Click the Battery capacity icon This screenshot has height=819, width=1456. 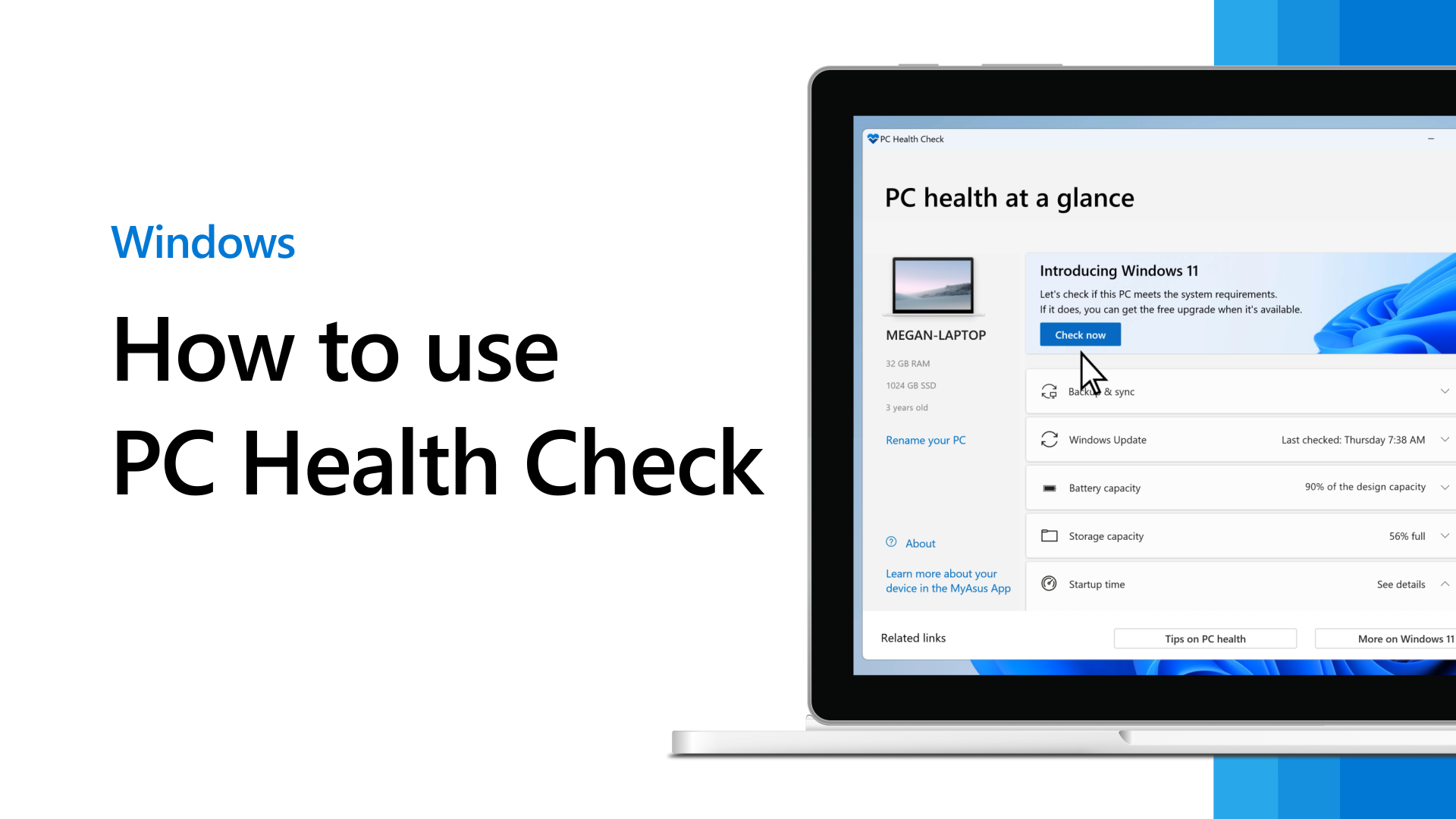(x=1049, y=487)
